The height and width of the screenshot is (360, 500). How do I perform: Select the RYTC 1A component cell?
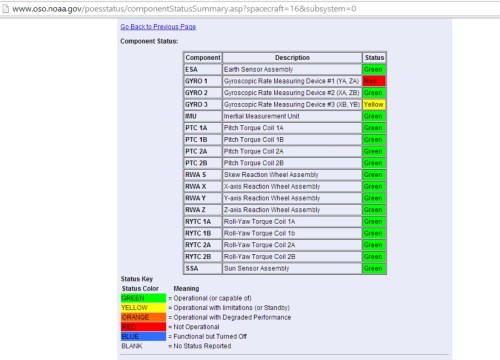[x=203, y=221]
